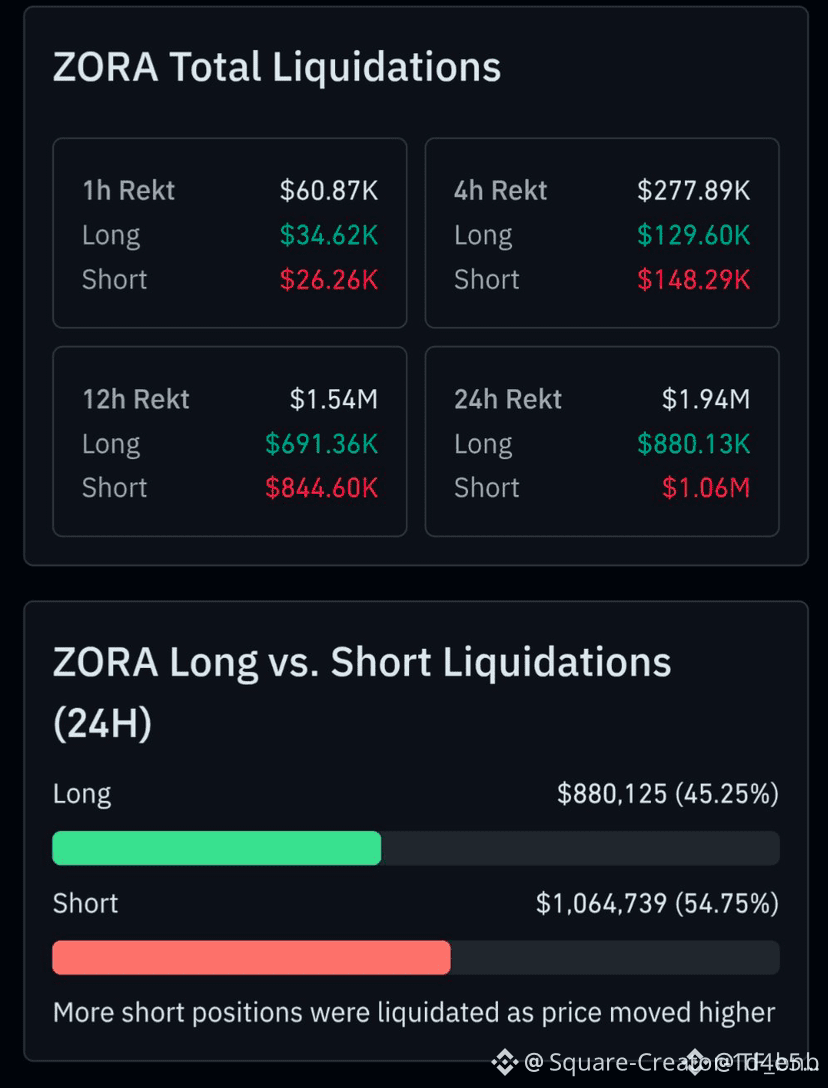The image size is (828, 1088).
Task: Click the red Short liquidations bar
Action: click(x=251, y=958)
